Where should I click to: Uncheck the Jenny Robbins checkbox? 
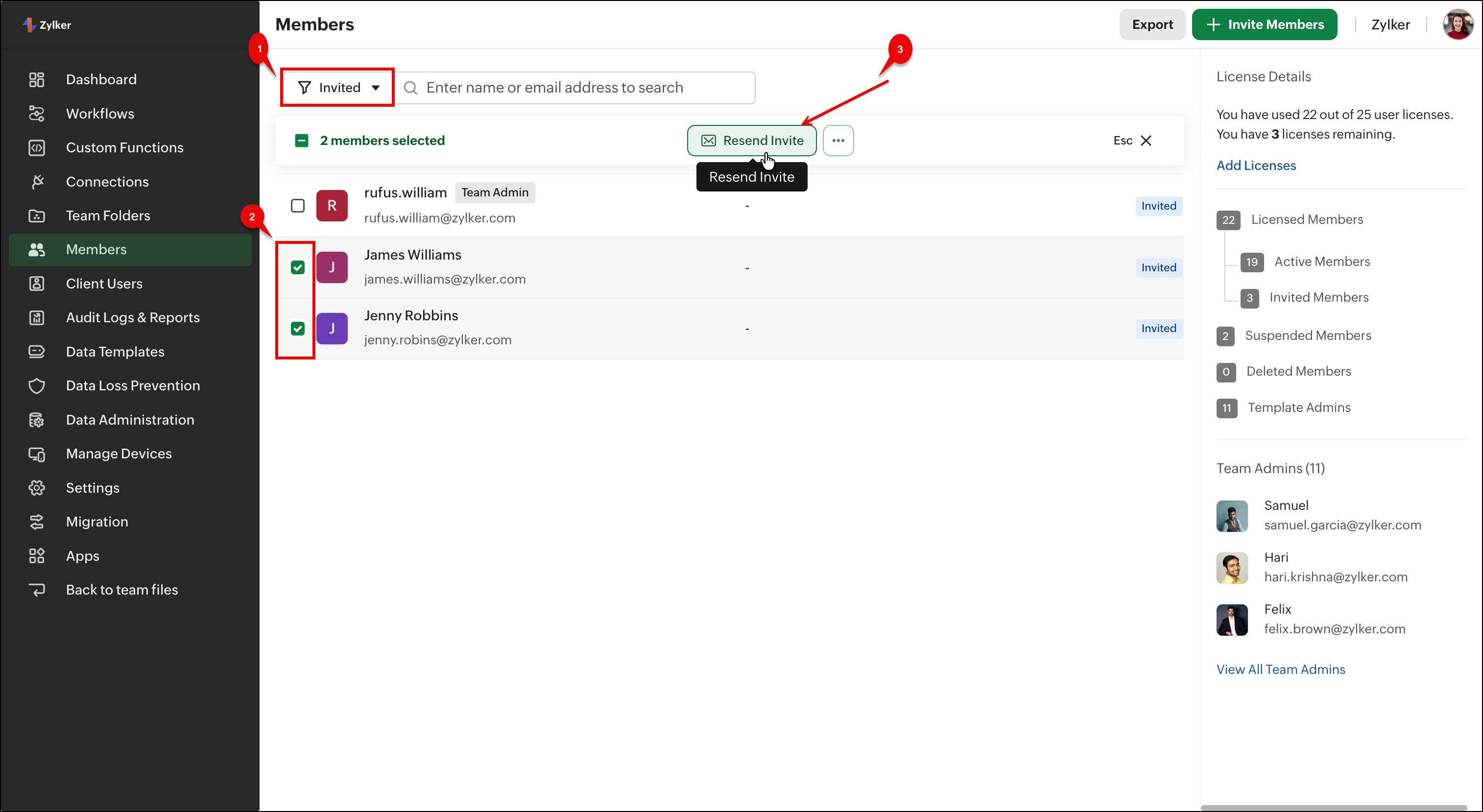(x=298, y=328)
